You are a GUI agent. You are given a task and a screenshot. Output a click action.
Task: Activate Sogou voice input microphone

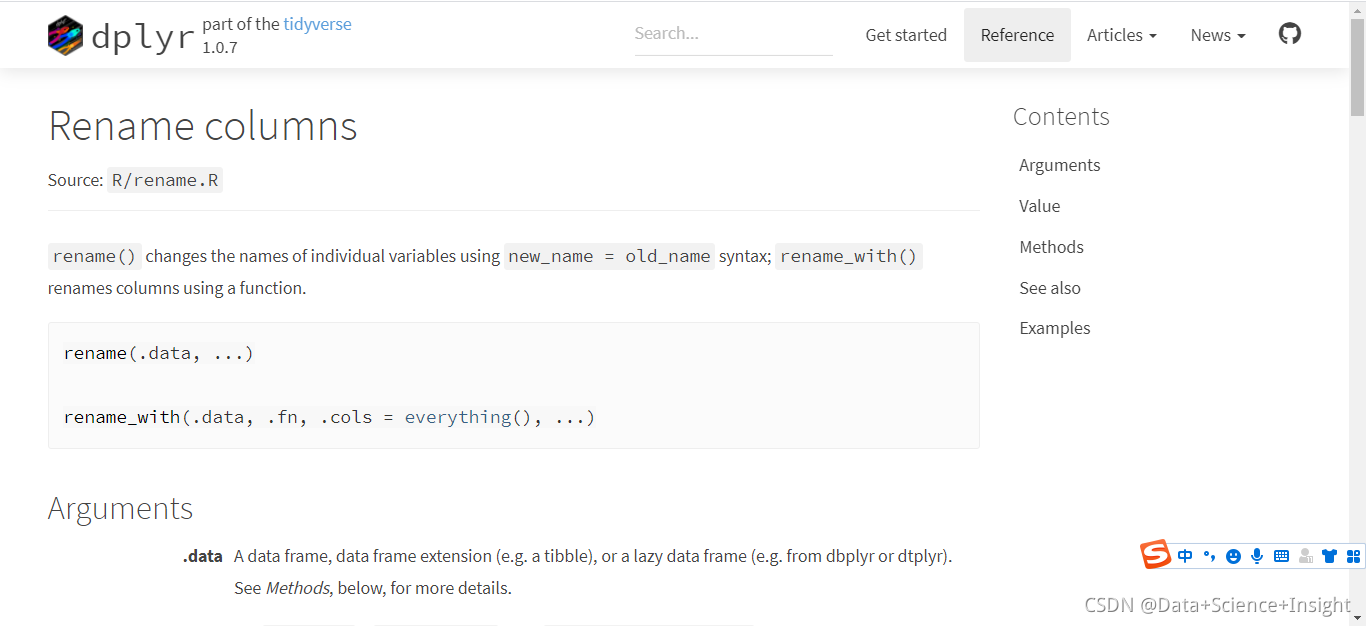click(x=1257, y=556)
